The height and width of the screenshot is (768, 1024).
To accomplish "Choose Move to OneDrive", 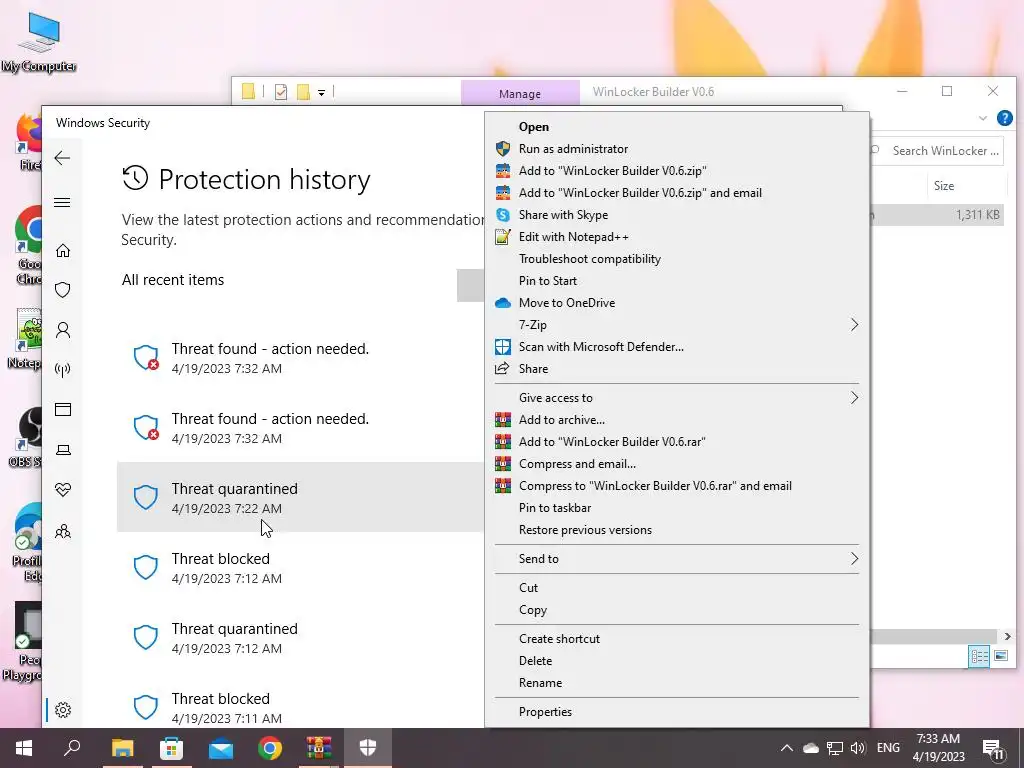I will point(677,303).
